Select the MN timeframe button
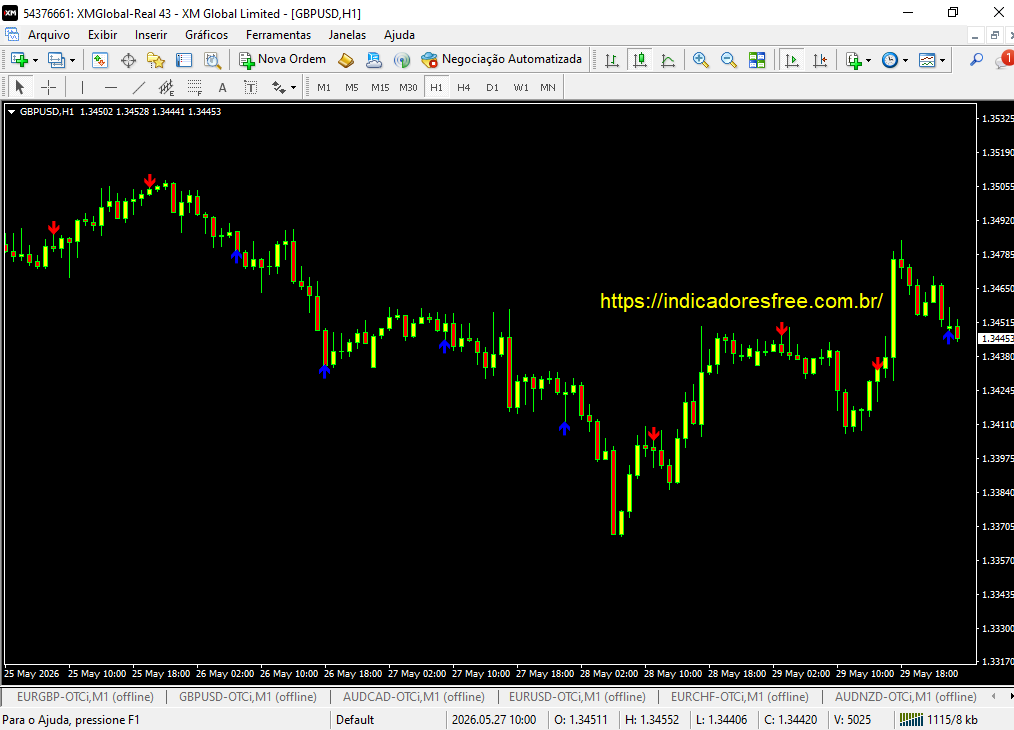Screen dimensions: 1014x730 click(x=548, y=87)
